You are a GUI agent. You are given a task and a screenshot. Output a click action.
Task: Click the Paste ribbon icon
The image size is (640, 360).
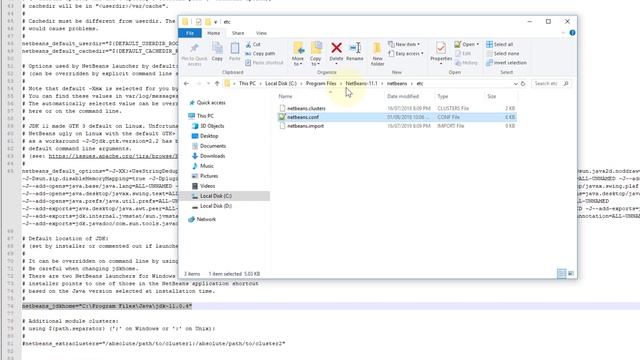[x=235, y=52]
